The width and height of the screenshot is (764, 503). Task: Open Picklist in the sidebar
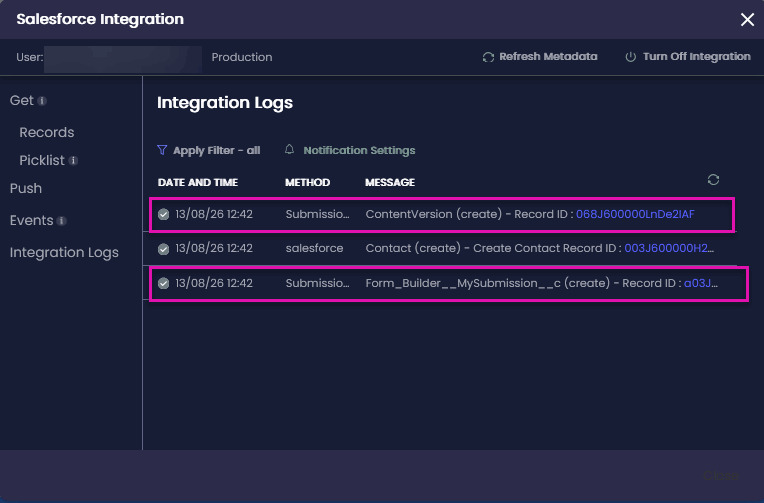[42, 160]
